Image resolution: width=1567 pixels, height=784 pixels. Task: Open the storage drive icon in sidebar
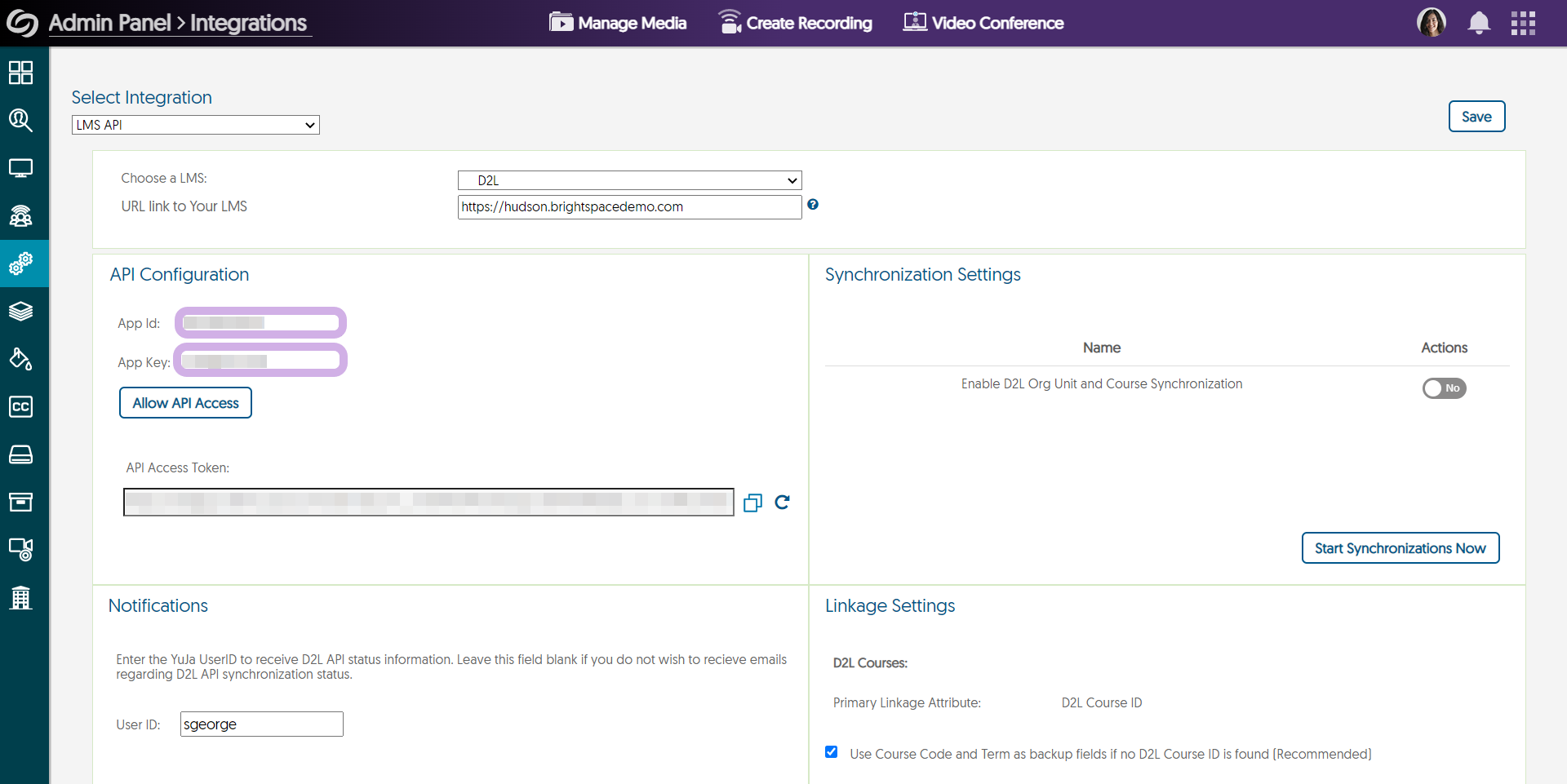pyautogui.click(x=20, y=454)
